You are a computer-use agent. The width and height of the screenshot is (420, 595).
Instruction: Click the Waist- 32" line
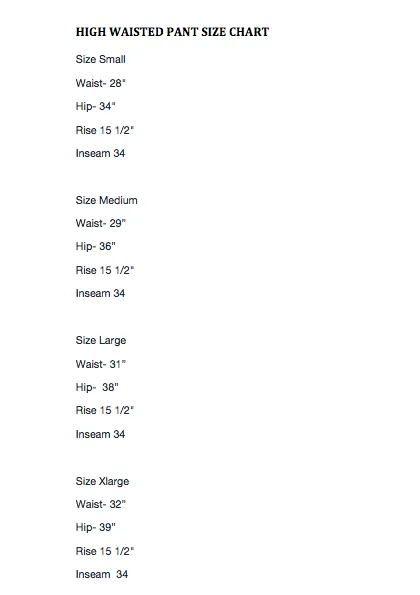tap(101, 504)
